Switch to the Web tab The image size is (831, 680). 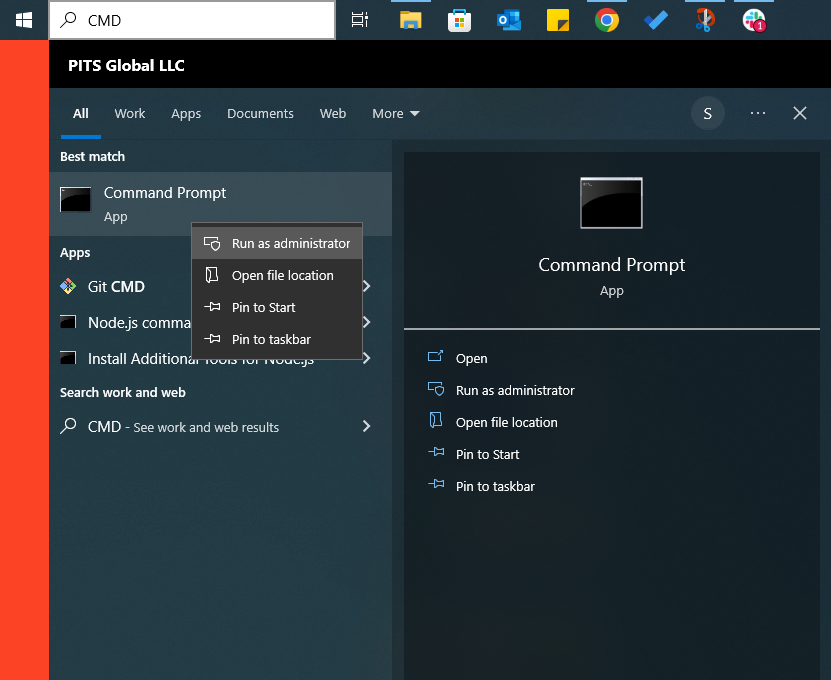pyautogui.click(x=333, y=113)
